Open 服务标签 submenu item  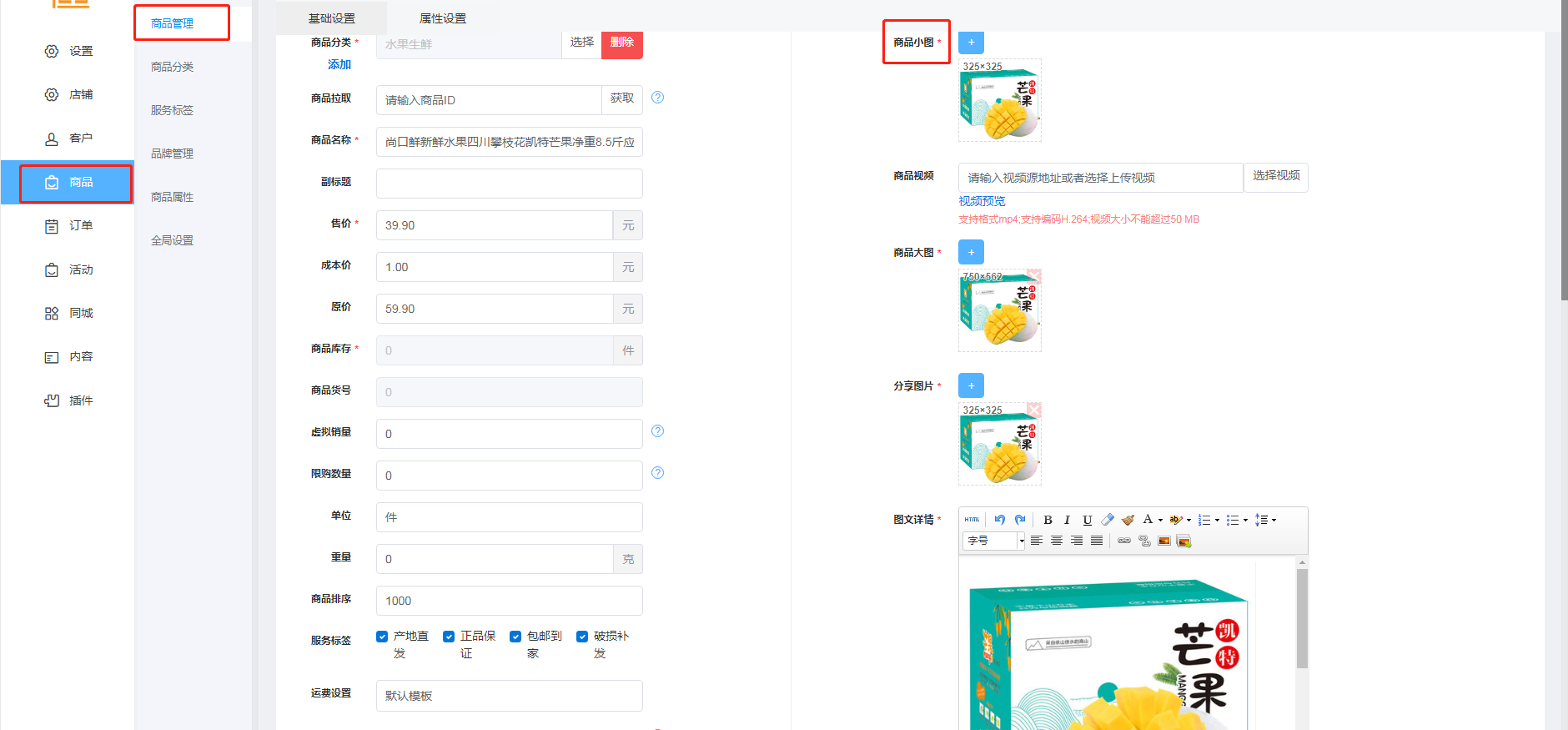173,110
